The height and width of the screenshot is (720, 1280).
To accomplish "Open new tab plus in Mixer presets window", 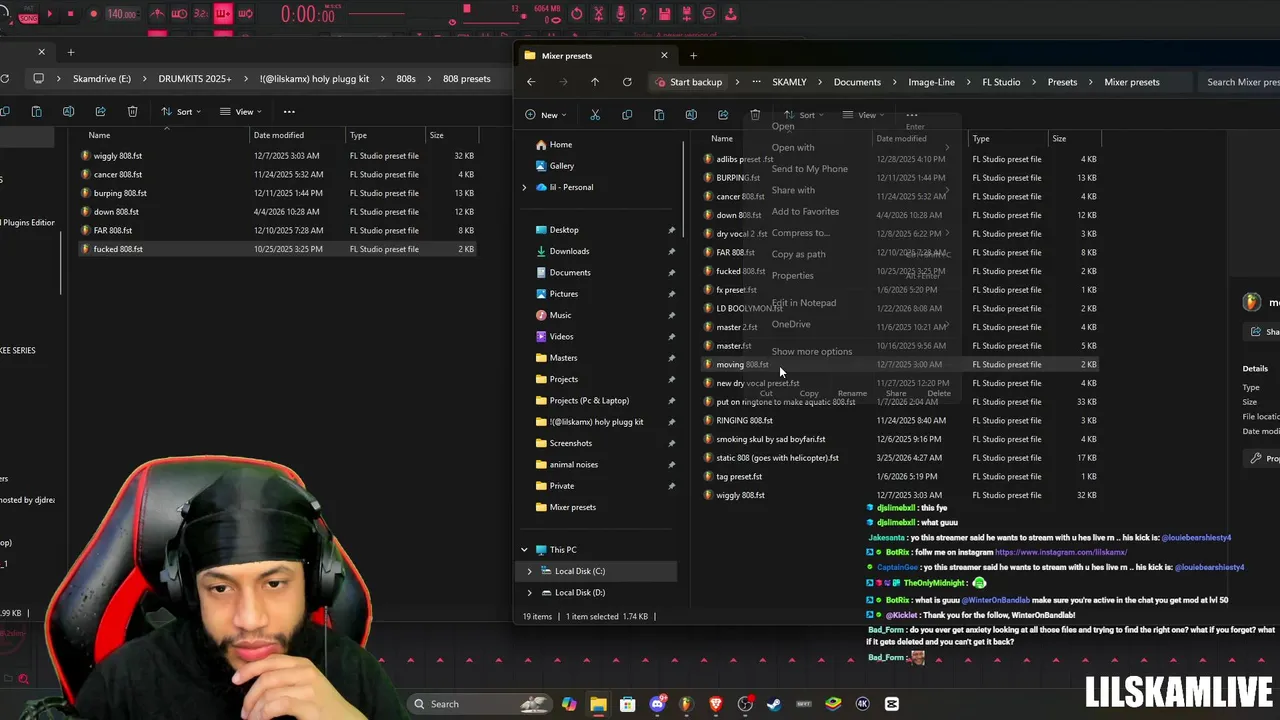I will [693, 56].
